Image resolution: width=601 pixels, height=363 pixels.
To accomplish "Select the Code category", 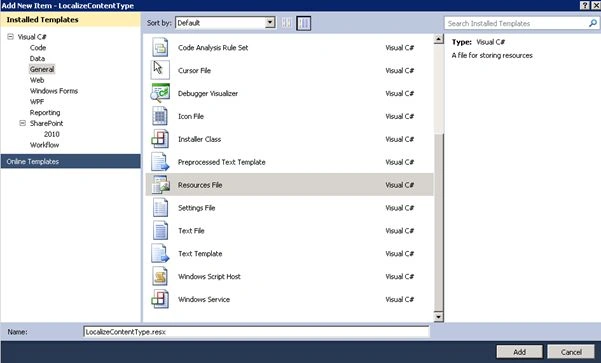I will (38, 48).
